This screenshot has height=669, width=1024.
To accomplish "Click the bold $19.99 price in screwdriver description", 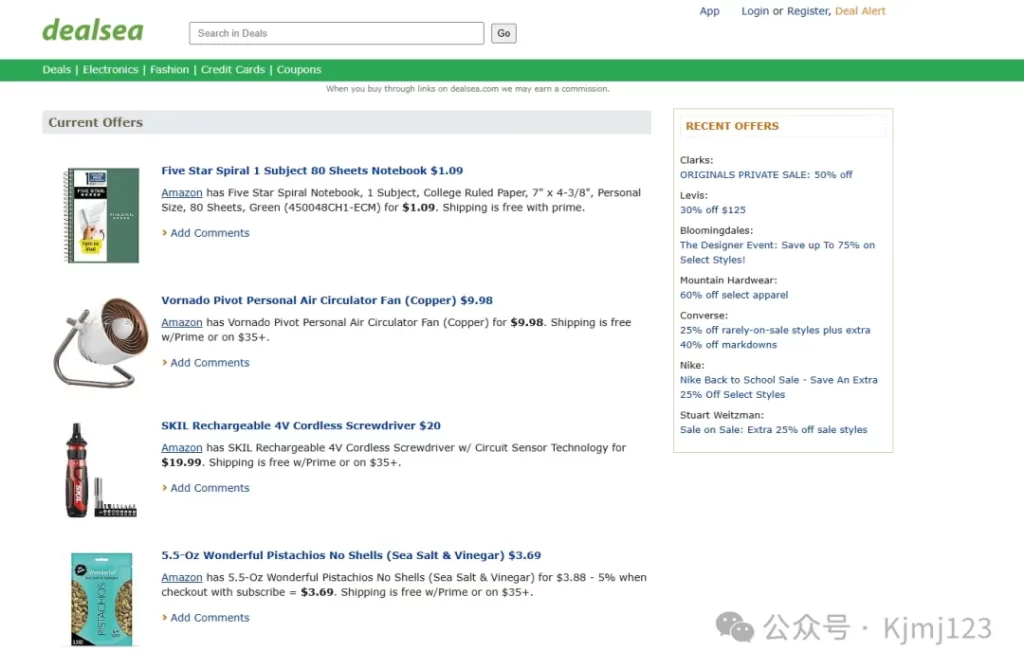I will 182,463.
